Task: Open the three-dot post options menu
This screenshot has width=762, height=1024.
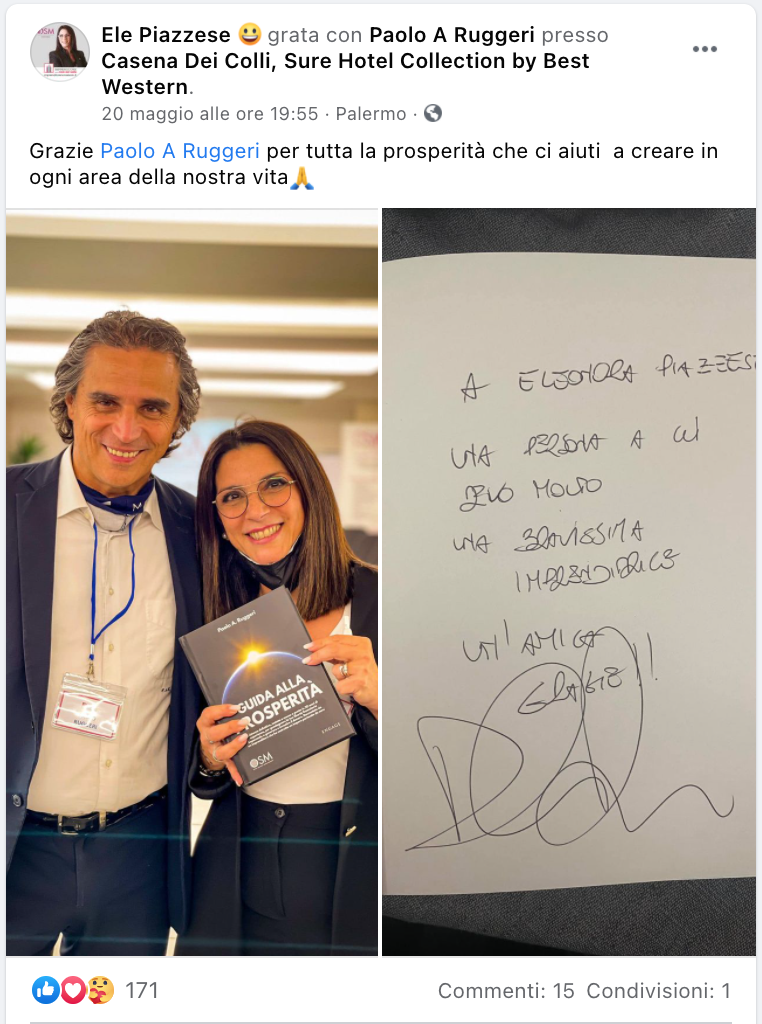Action: click(705, 49)
